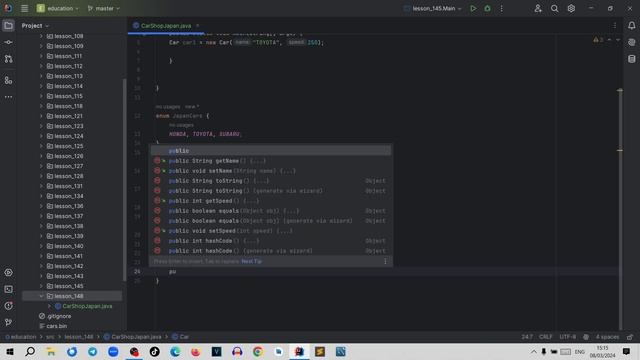
Task: Click 'lesson_148' breadcrumb
Action: pos(79,337)
